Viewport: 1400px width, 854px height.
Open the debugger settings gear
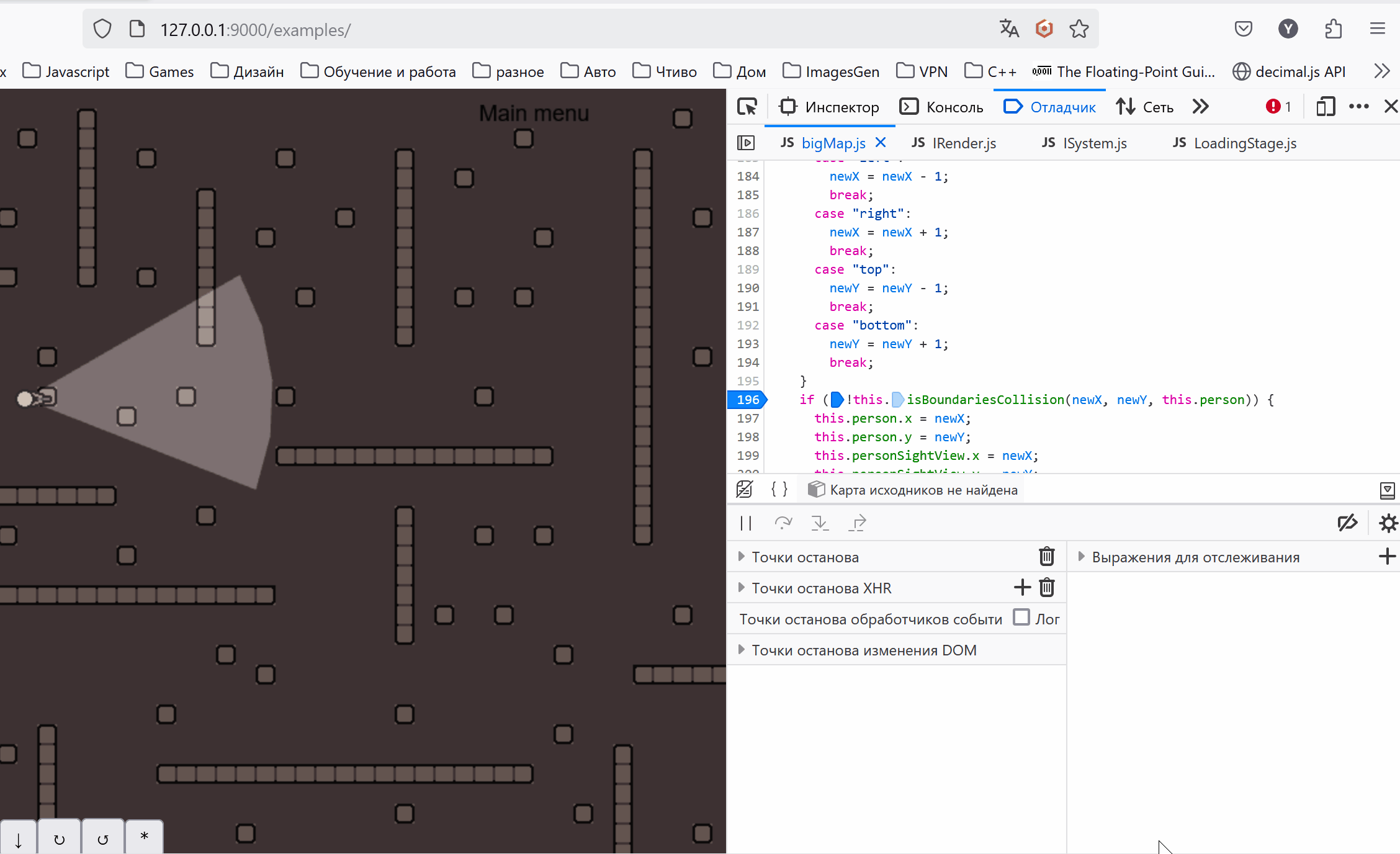(1388, 523)
